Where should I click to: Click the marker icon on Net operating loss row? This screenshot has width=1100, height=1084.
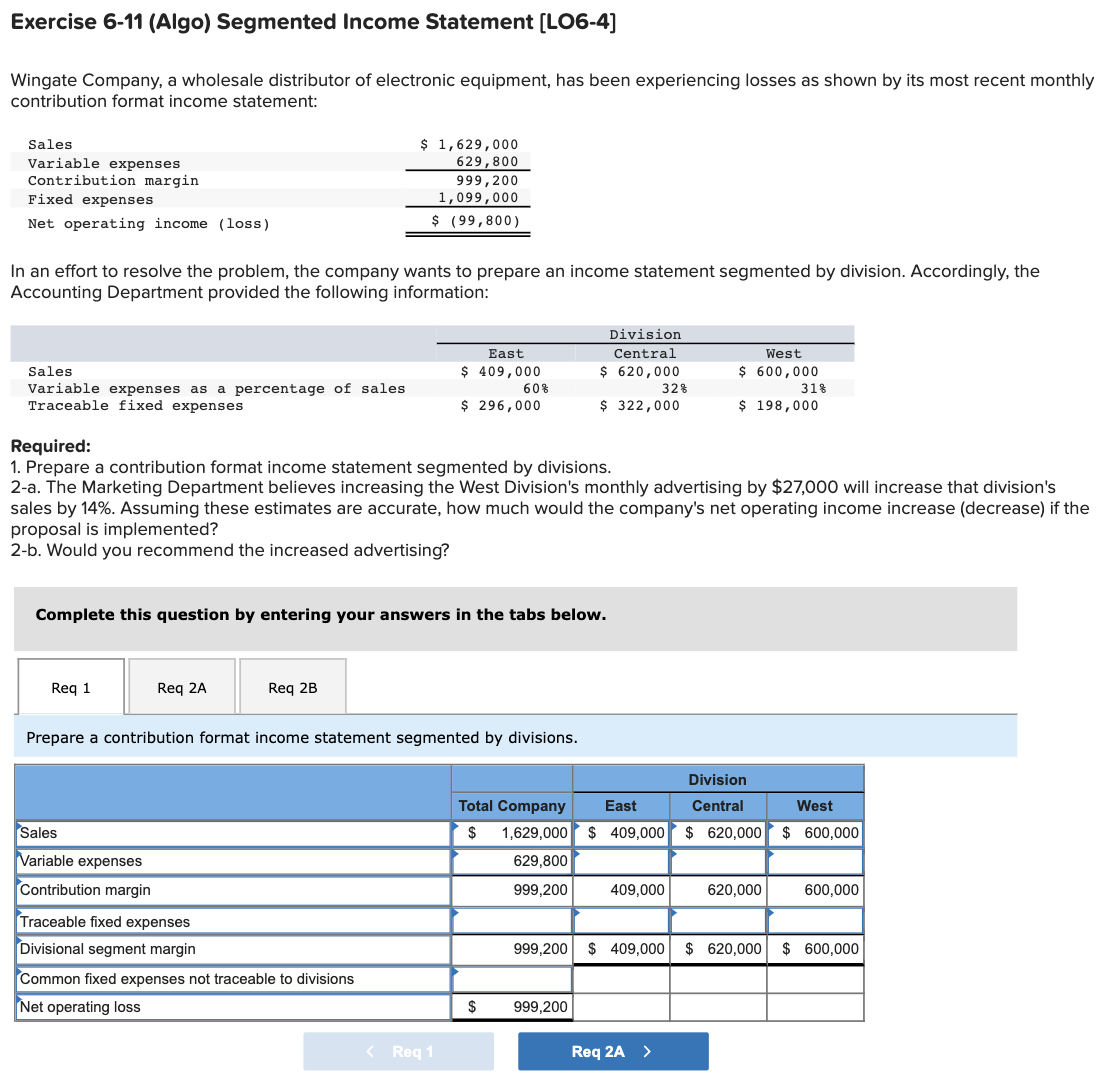[20, 1000]
